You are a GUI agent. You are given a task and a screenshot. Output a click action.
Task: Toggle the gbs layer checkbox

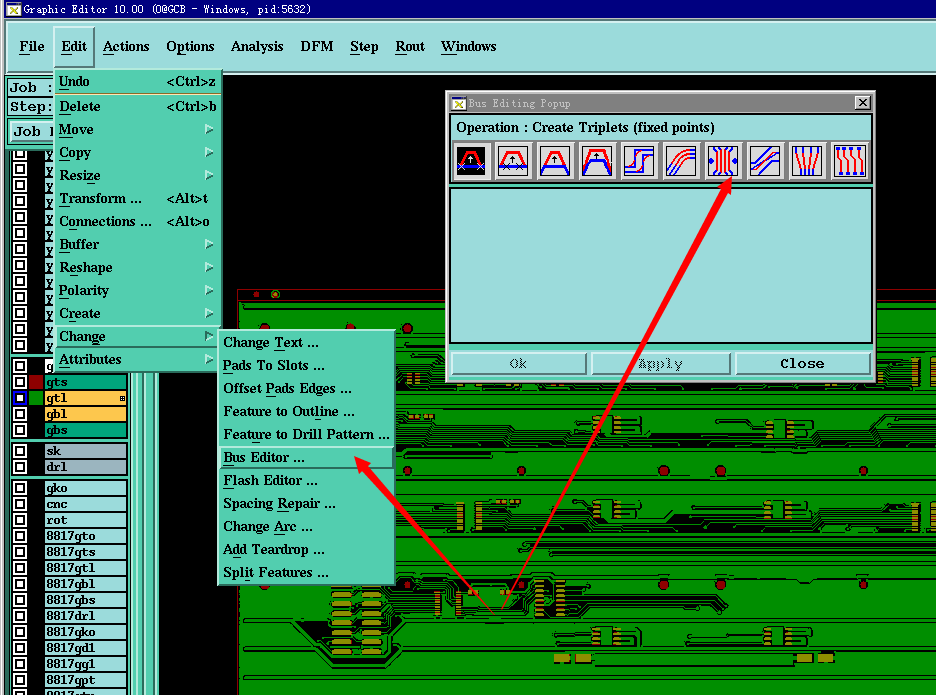tap(20, 430)
